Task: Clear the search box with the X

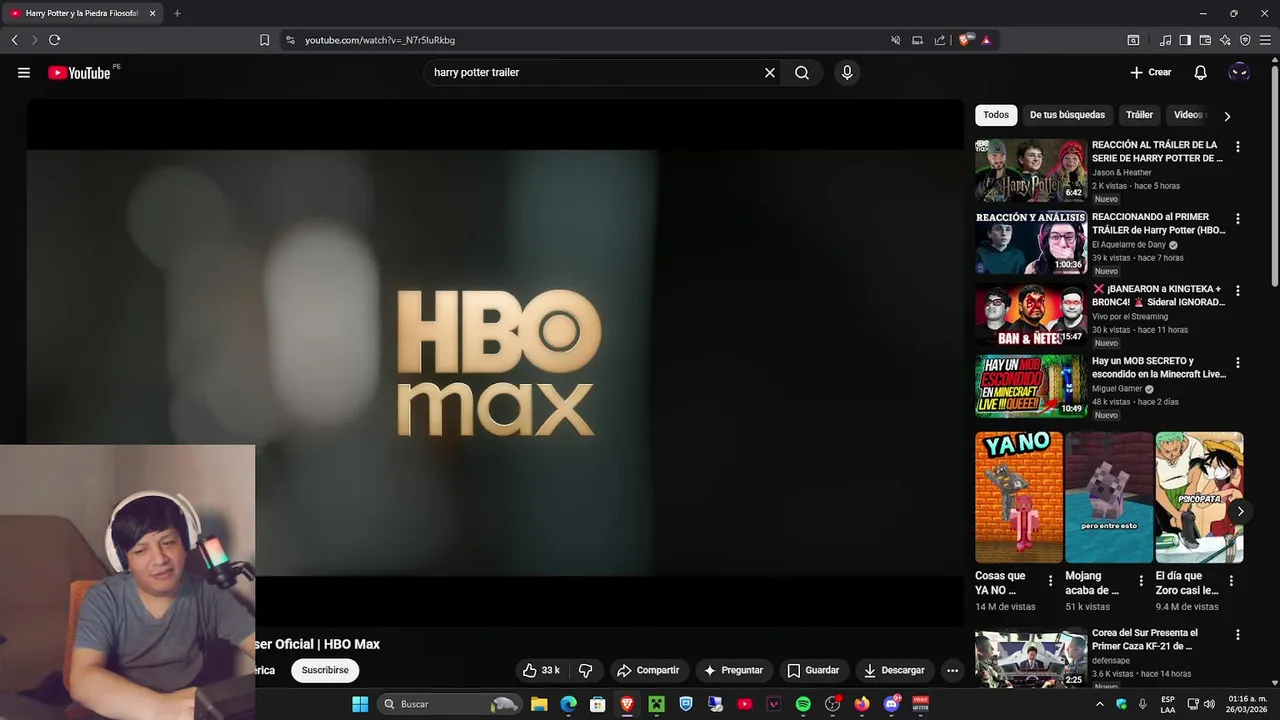Action: click(770, 72)
